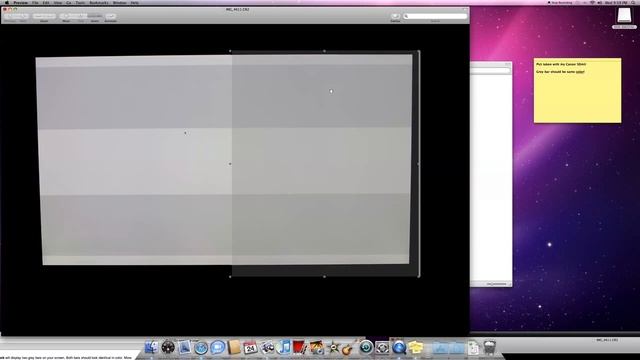Click the white window behind Preview
The image size is (640, 360).
point(491,174)
